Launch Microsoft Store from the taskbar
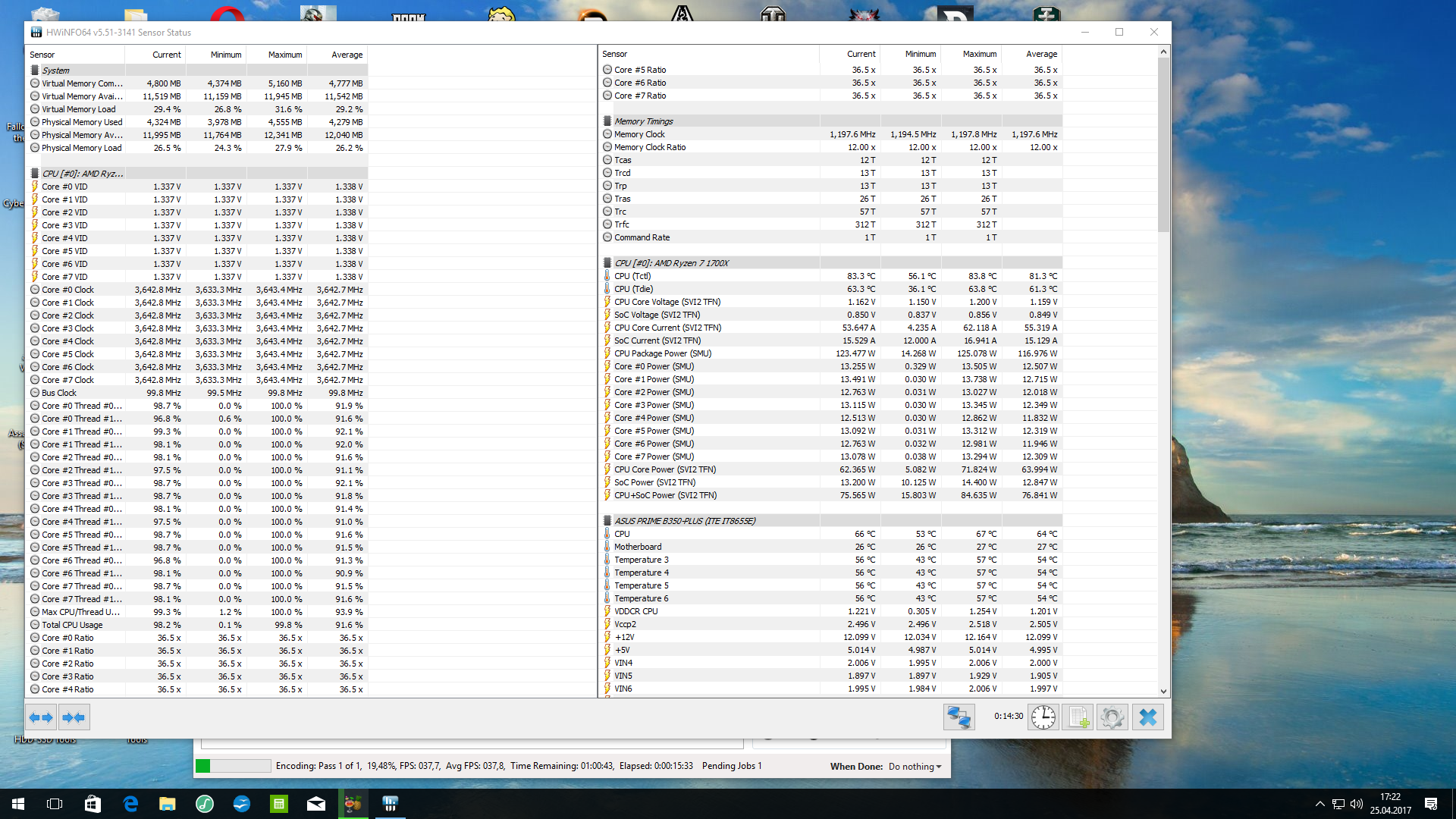Image resolution: width=1456 pixels, height=819 pixels. 93,804
